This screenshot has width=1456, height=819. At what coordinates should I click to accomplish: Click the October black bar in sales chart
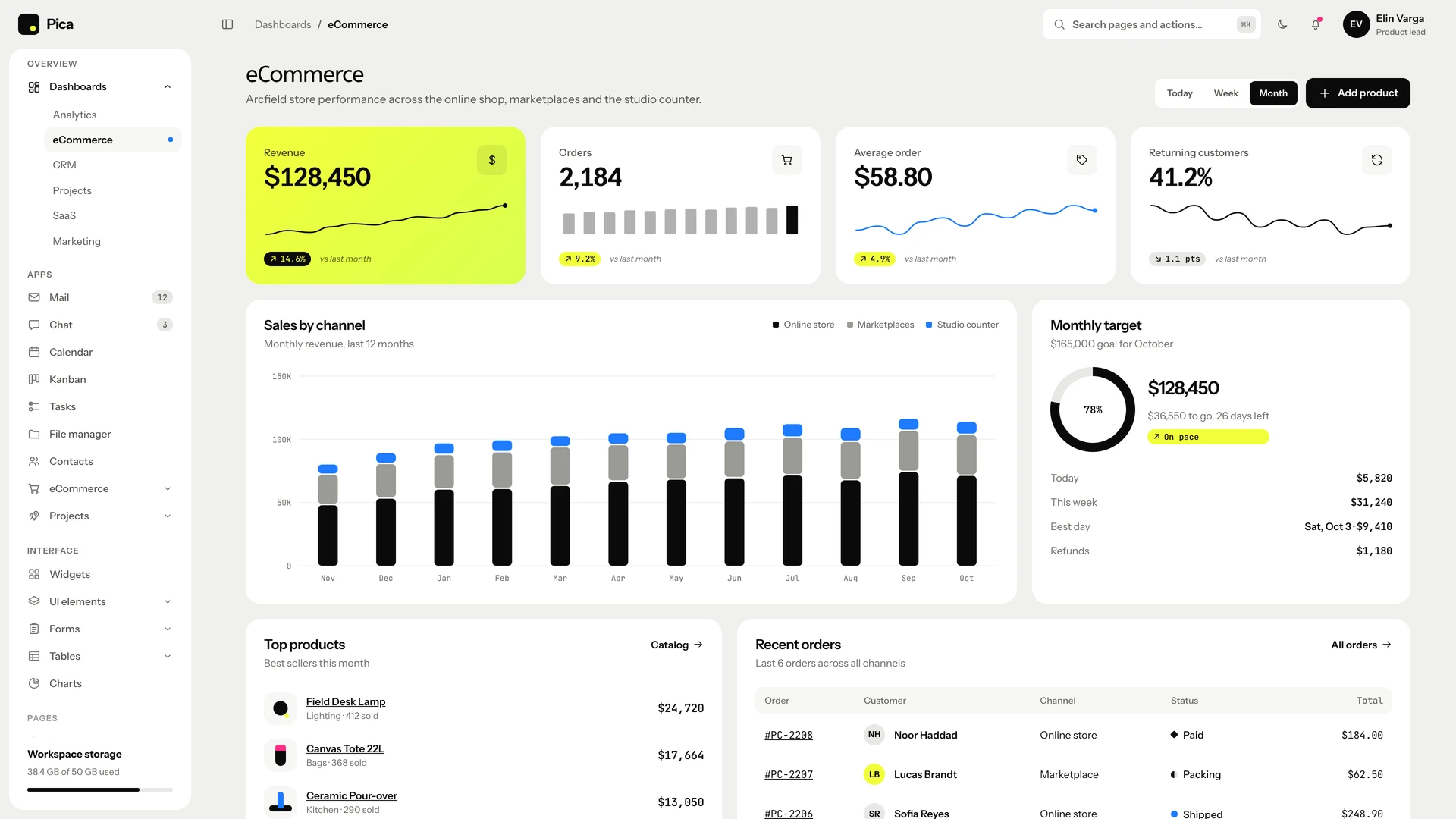click(966, 520)
